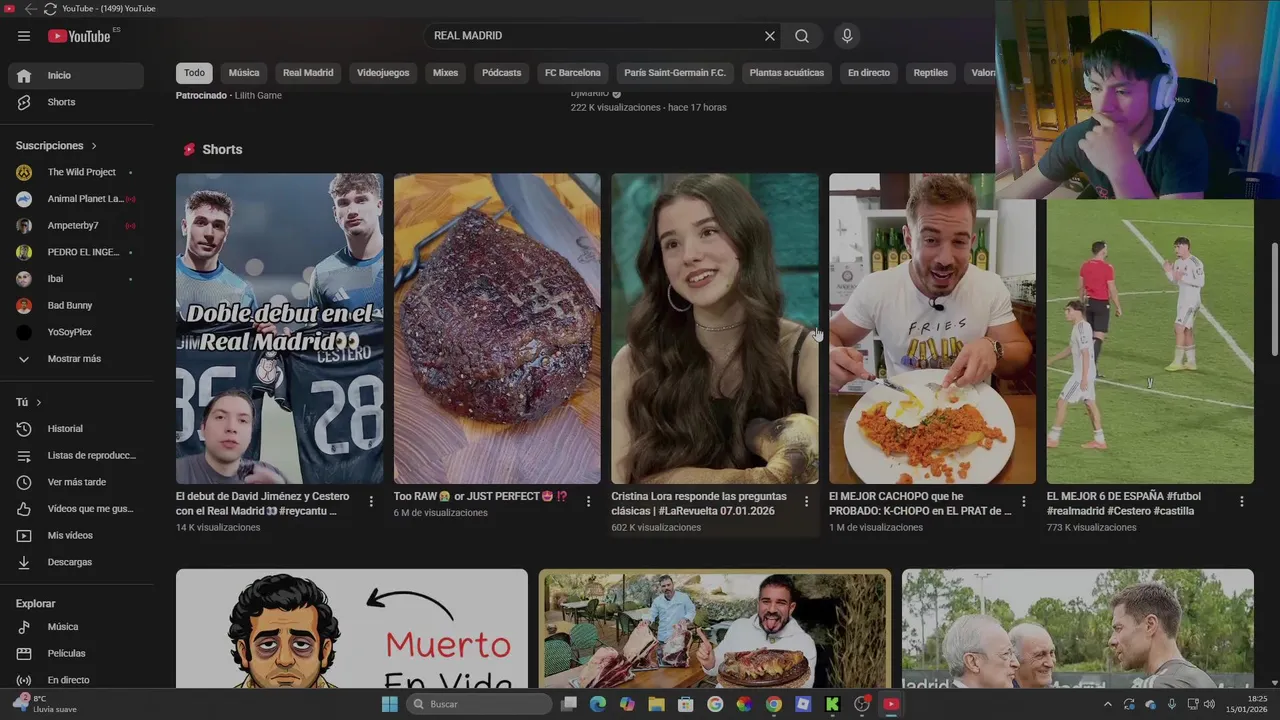Open options for MEJOR CACHOPO short
The width and height of the screenshot is (1280, 720).
(1023, 502)
